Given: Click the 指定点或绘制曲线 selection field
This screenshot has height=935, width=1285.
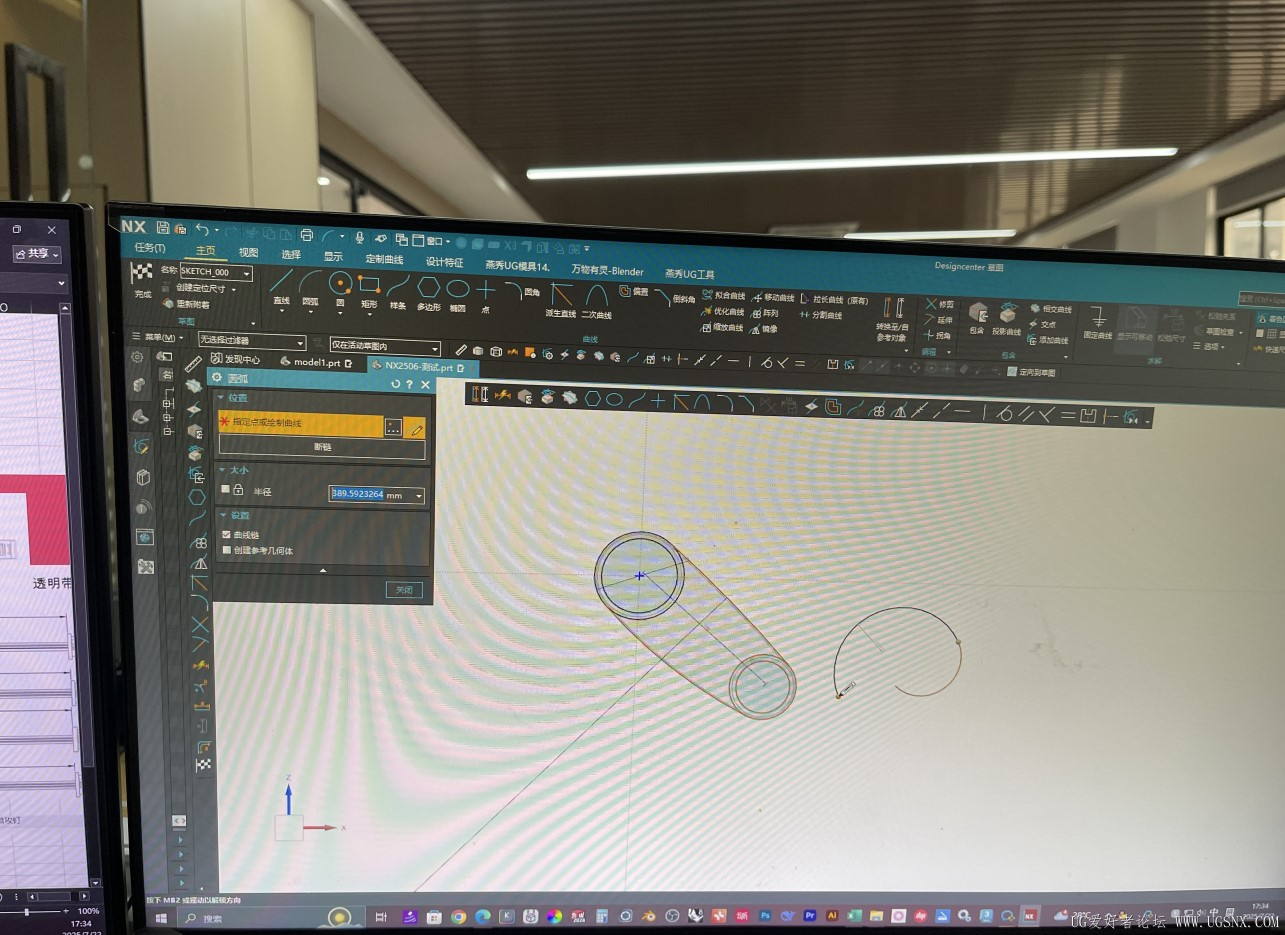Looking at the screenshot, I should 301,424.
